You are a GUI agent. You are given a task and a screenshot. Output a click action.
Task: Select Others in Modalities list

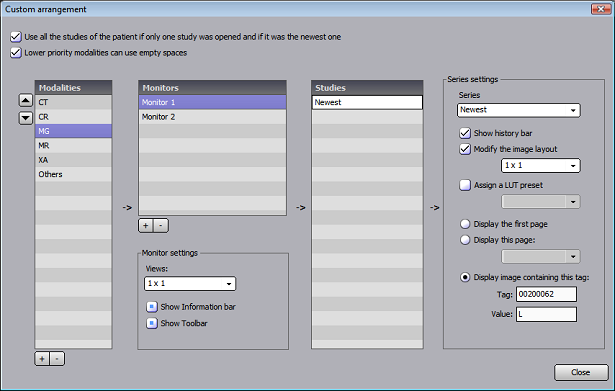pyautogui.click(x=73, y=174)
